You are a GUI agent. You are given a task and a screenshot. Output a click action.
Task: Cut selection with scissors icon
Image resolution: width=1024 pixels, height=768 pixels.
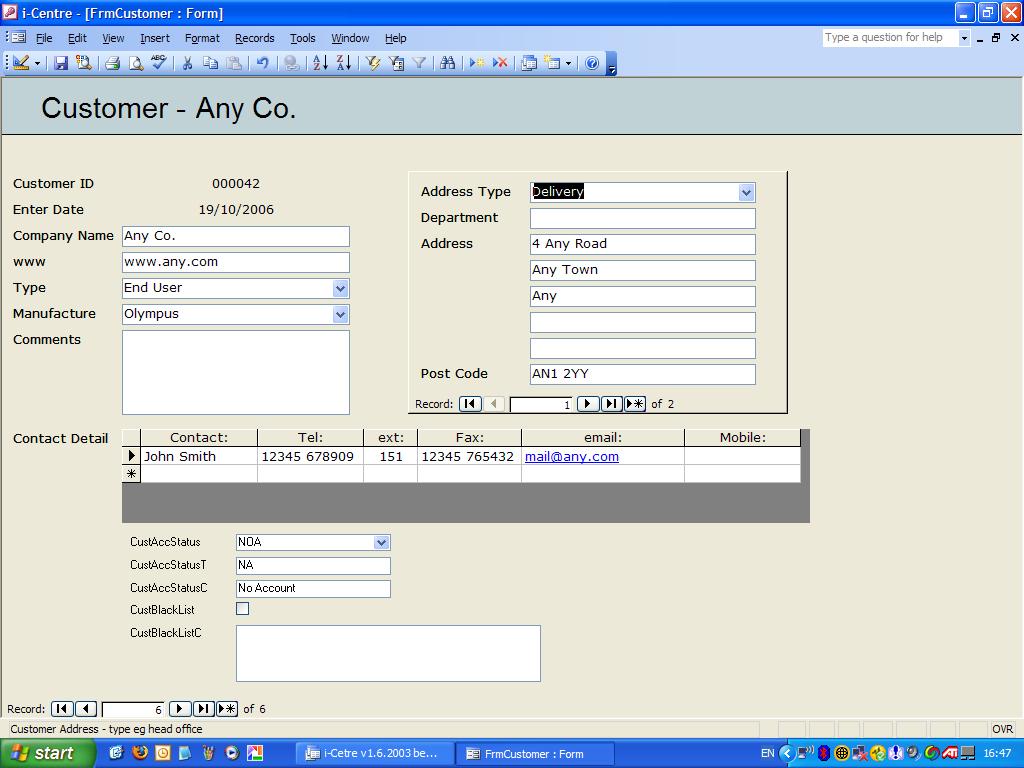click(x=187, y=63)
